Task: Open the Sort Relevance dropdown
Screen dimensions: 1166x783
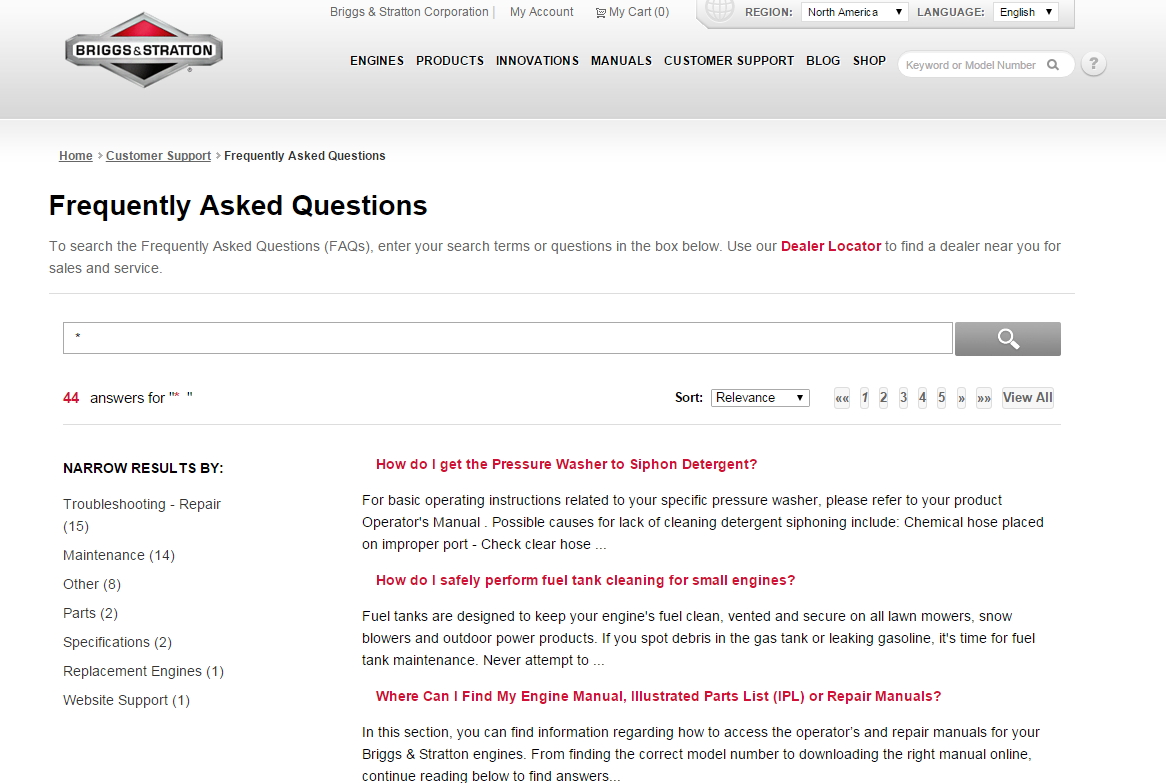Action: [x=760, y=398]
